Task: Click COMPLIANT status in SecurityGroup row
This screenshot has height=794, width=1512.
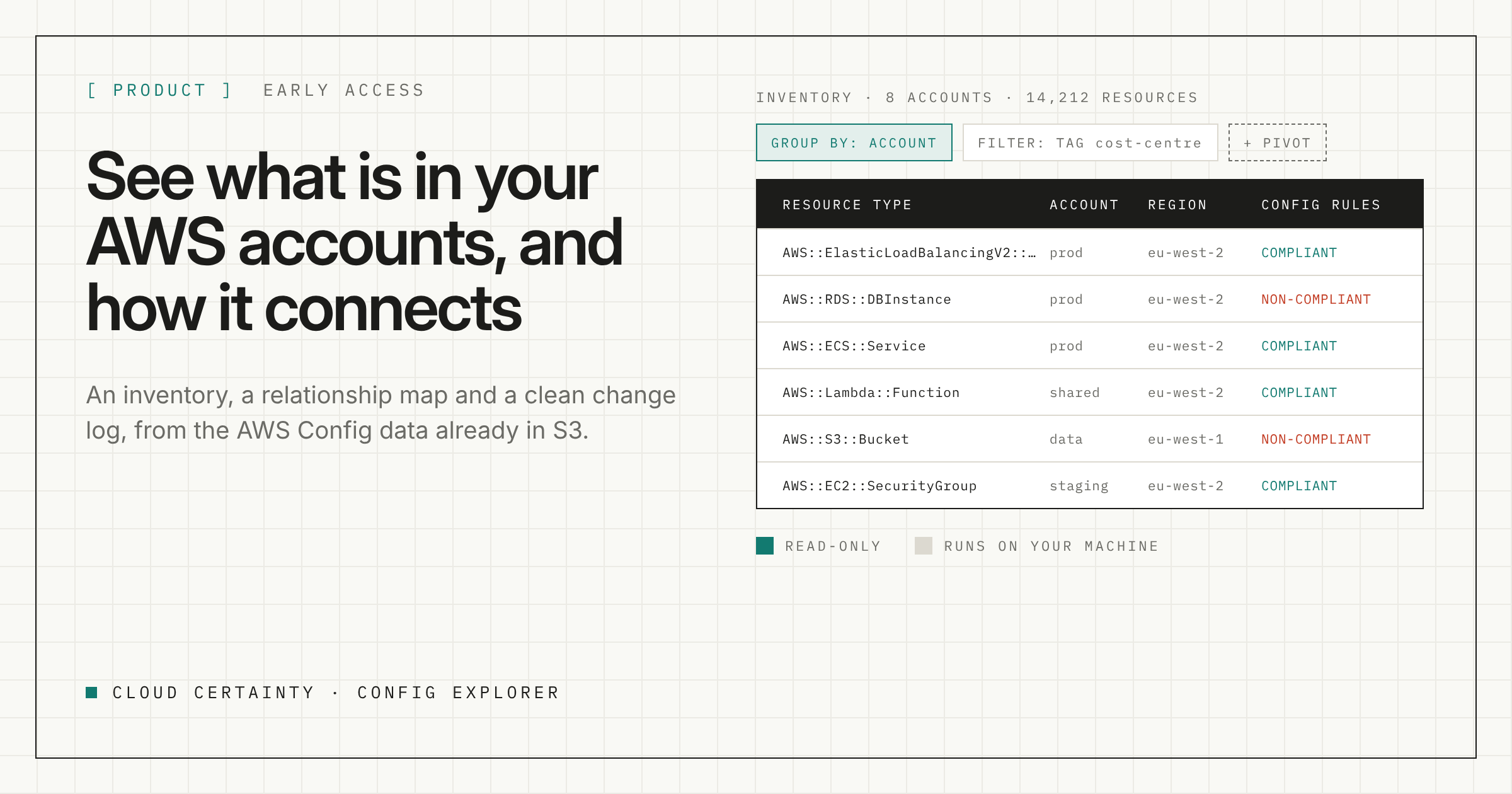Action: coord(1298,486)
